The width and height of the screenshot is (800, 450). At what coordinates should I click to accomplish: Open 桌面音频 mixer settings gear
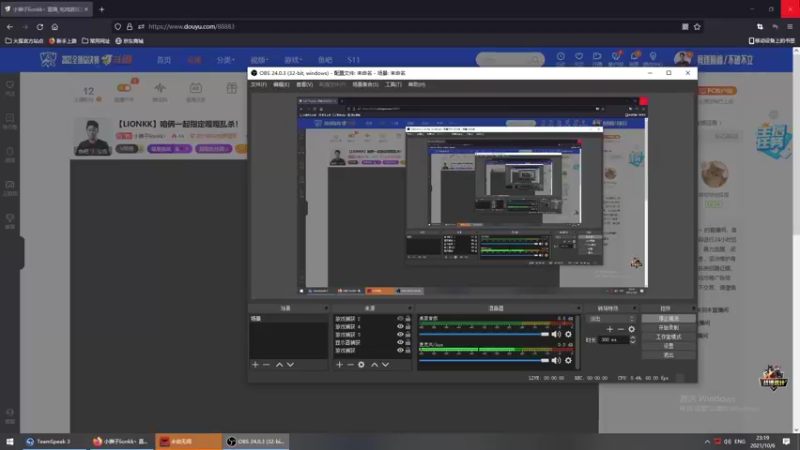(568, 334)
